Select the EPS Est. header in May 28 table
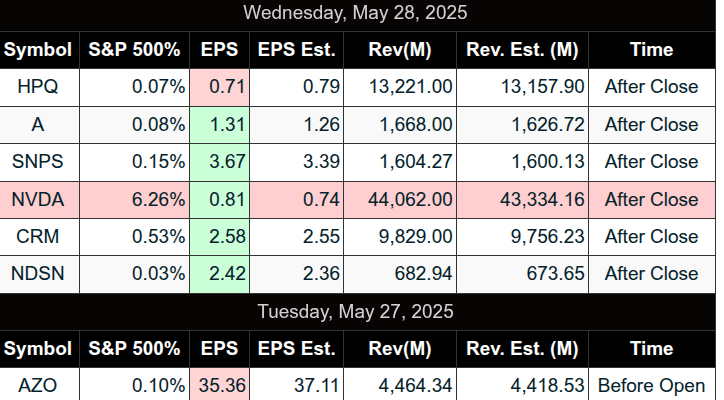 click(296, 50)
